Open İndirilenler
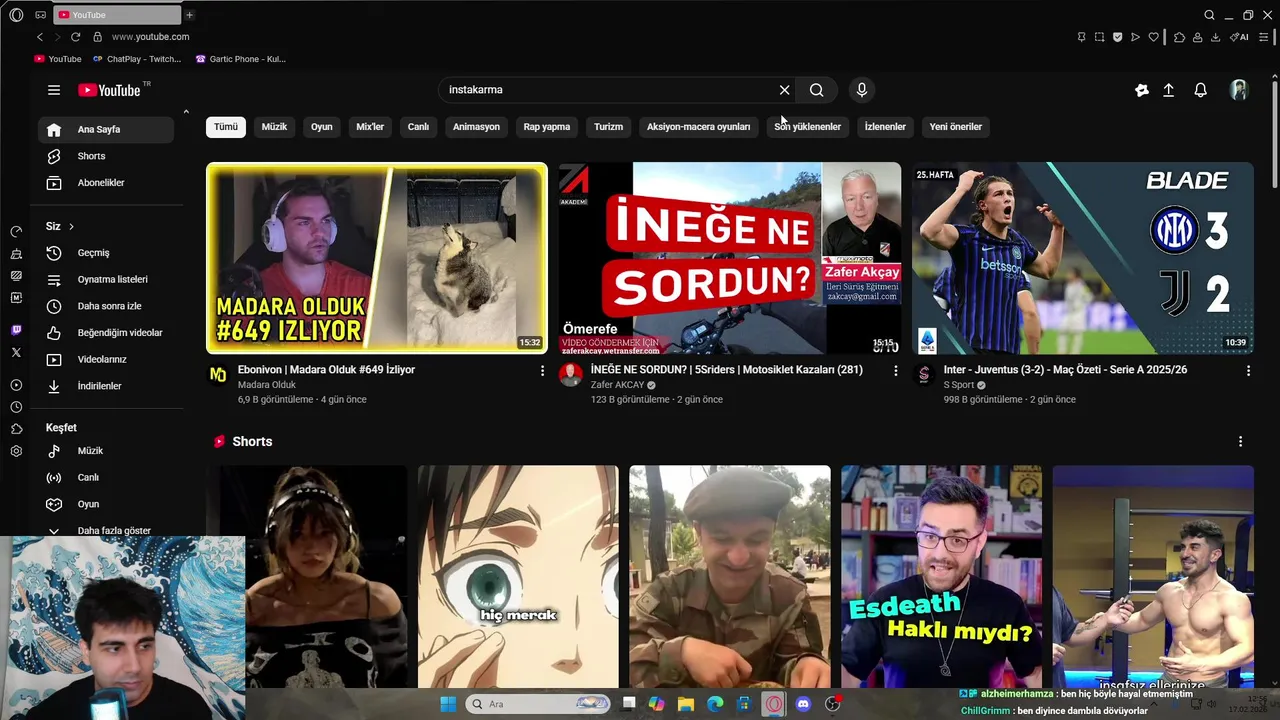Image resolution: width=1280 pixels, height=720 pixels. click(106, 386)
